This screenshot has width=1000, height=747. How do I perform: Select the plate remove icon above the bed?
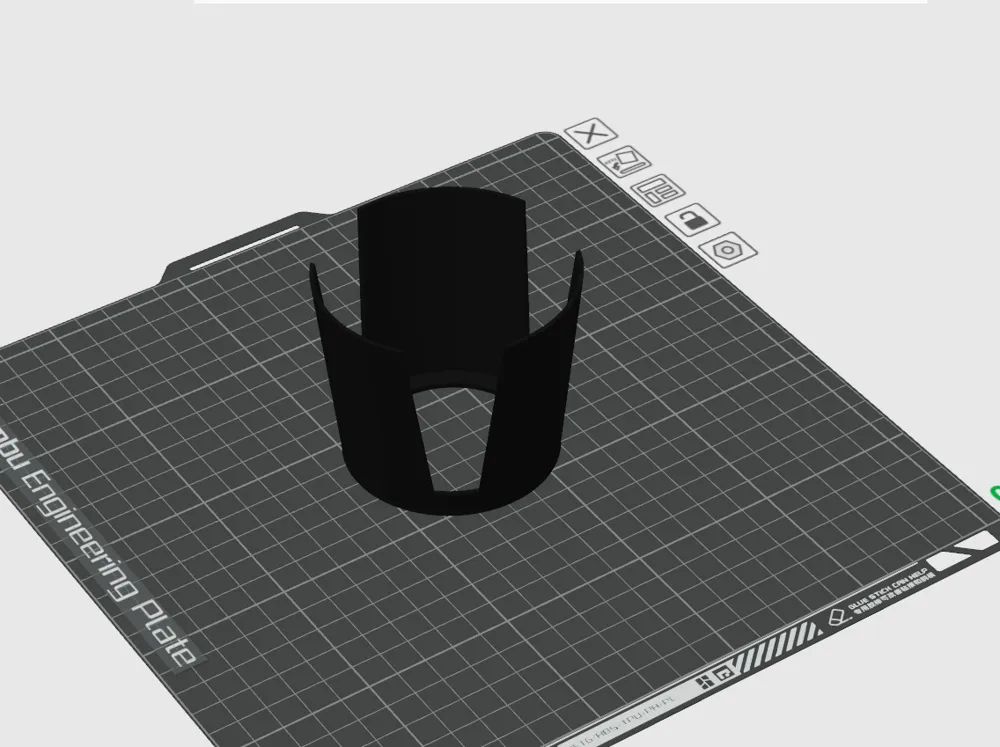pyautogui.click(x=589, y=134)
